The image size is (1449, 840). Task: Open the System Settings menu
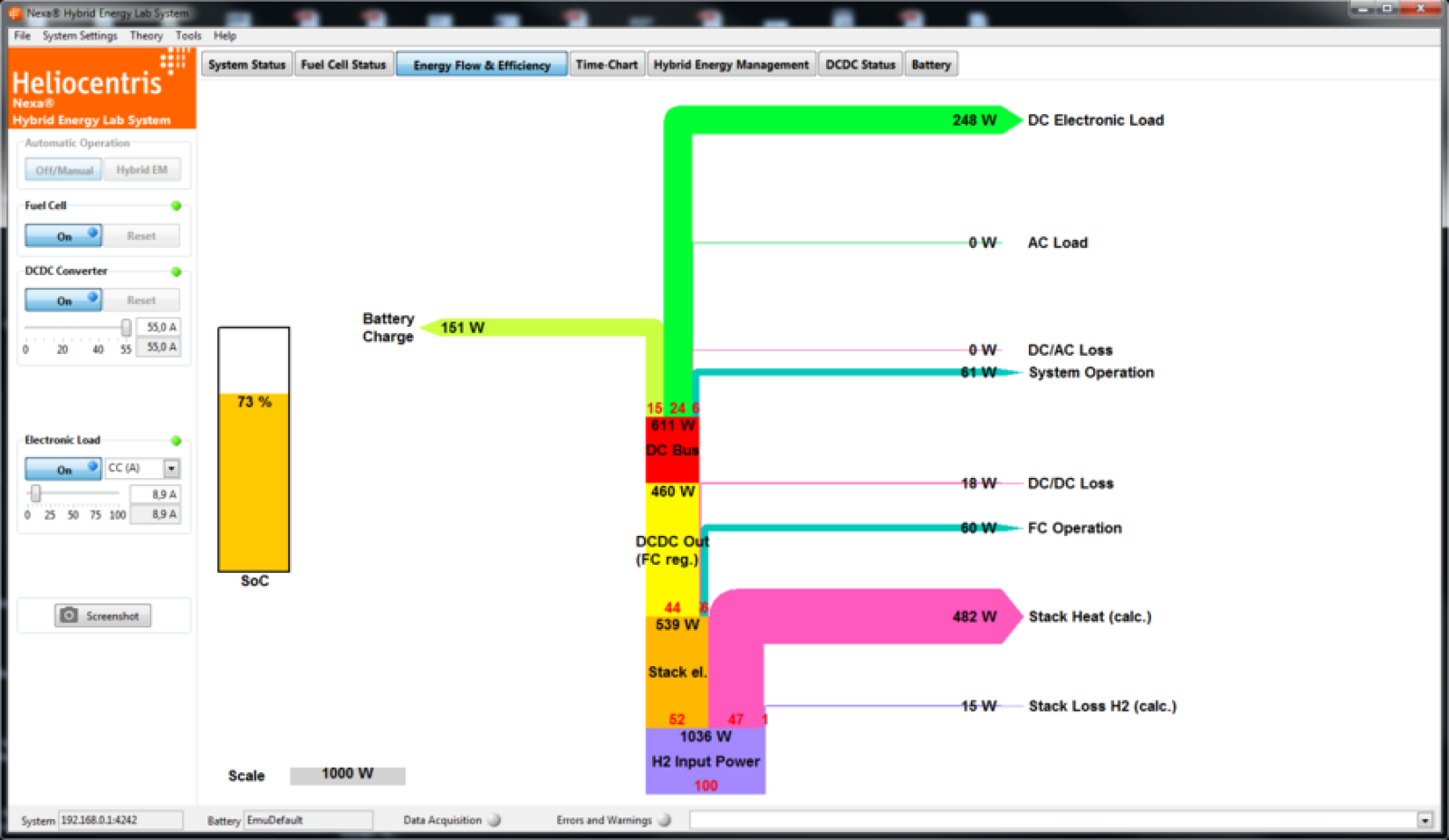coord(80,35)
